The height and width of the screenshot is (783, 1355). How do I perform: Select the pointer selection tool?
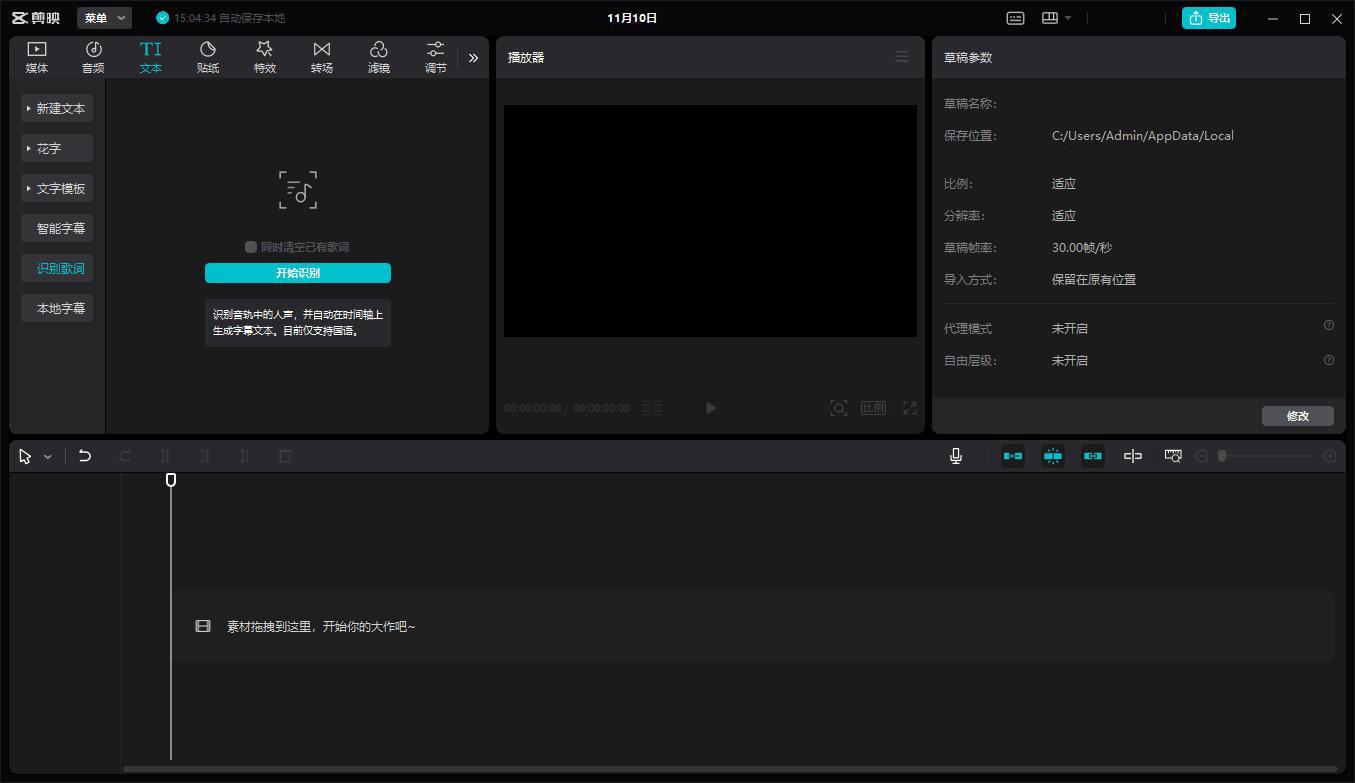click(x=26, y=456)
